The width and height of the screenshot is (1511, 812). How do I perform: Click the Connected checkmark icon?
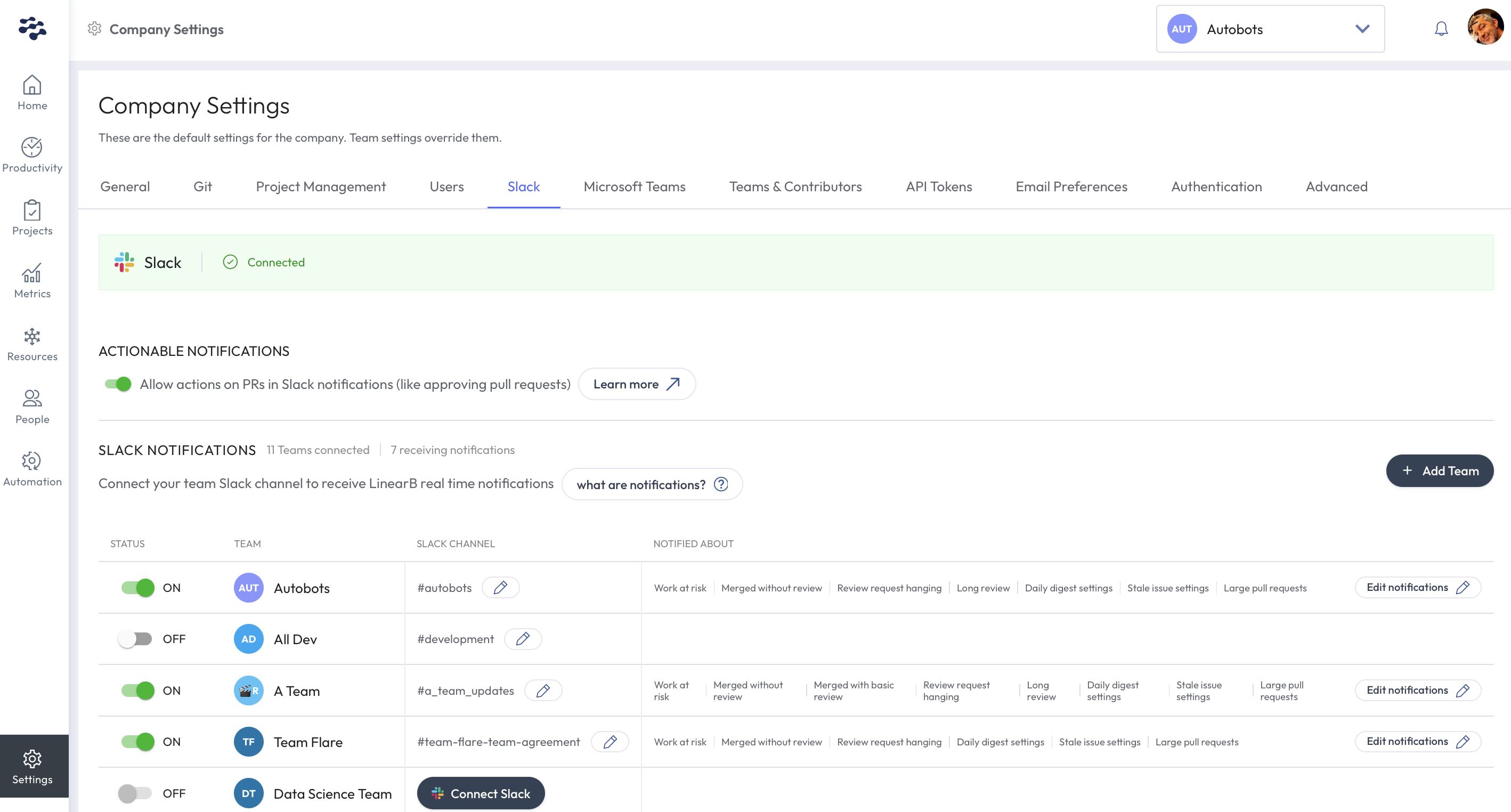230,262
